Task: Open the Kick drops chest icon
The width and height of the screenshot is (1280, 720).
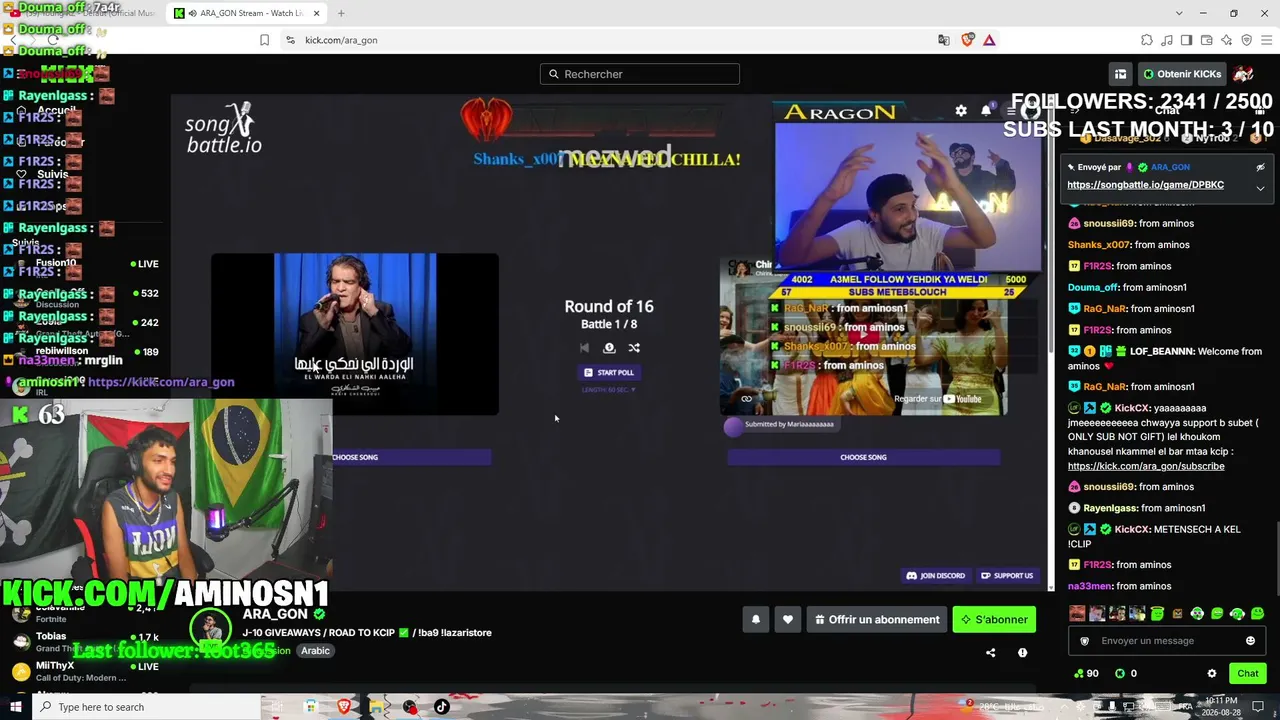Action: (1120, 74)
